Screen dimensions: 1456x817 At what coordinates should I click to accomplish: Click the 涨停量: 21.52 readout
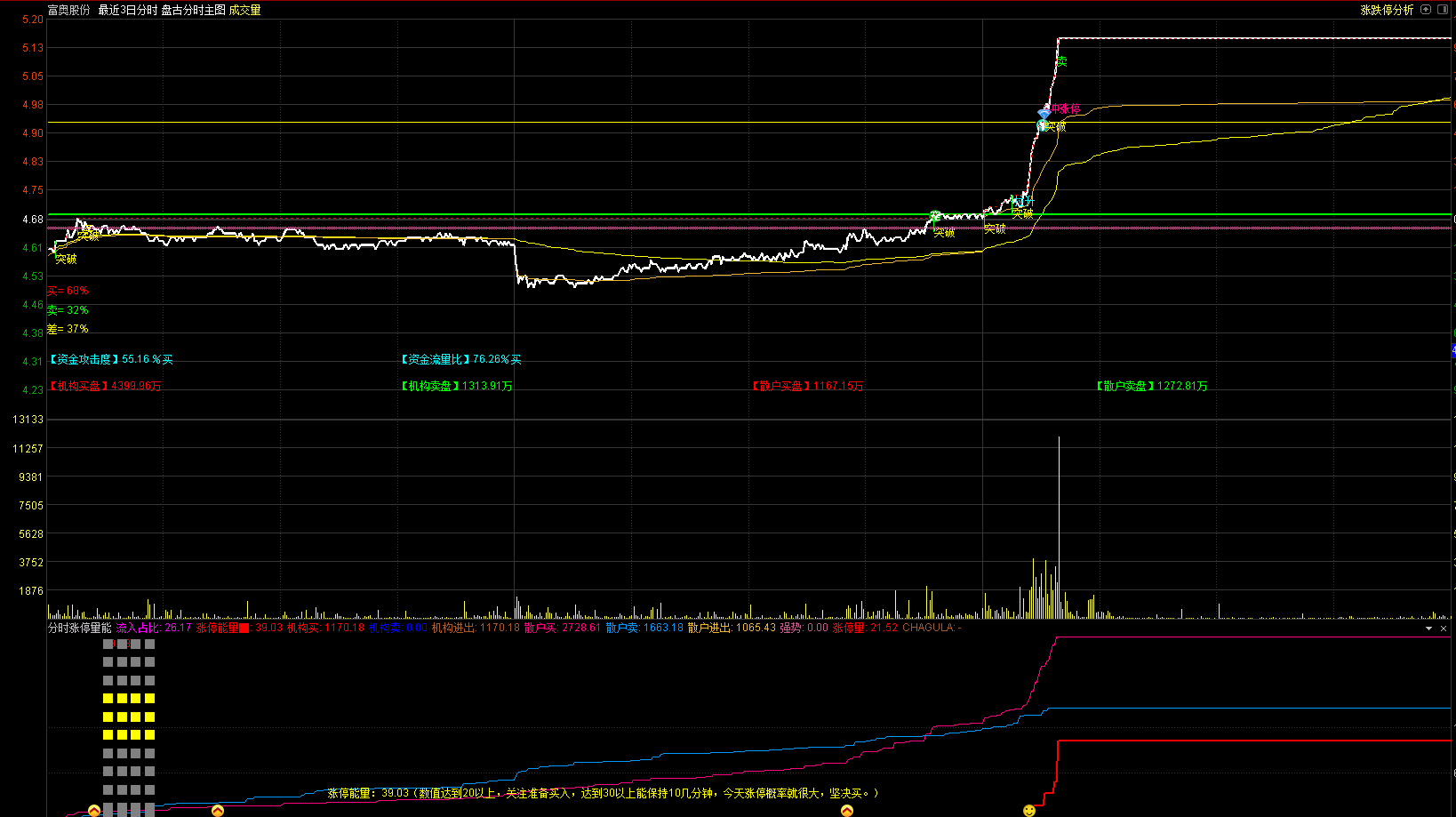pos(865,628)
